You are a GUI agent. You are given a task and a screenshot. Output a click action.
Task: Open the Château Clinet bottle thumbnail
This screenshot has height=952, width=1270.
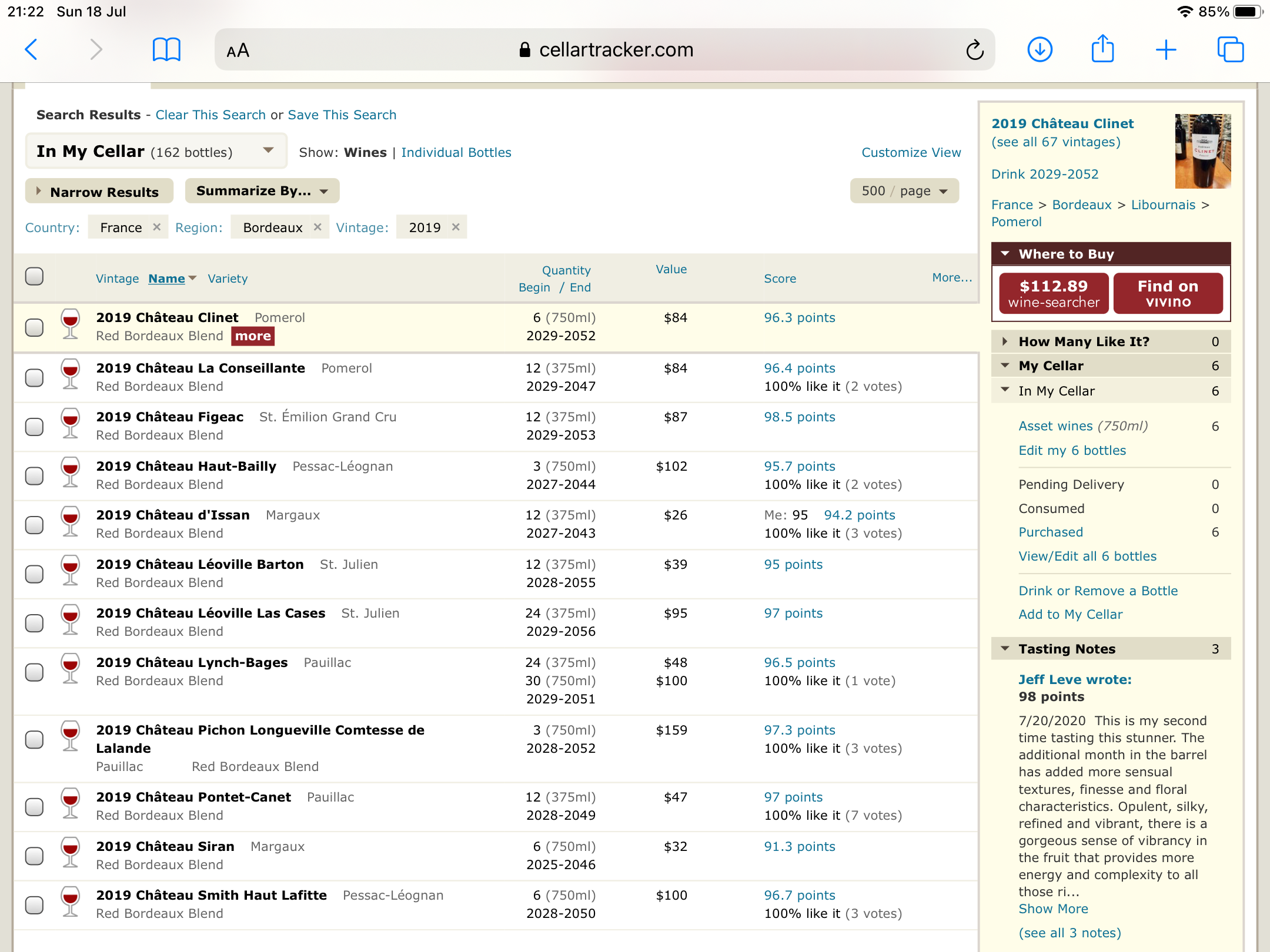tap(1202, 151)
